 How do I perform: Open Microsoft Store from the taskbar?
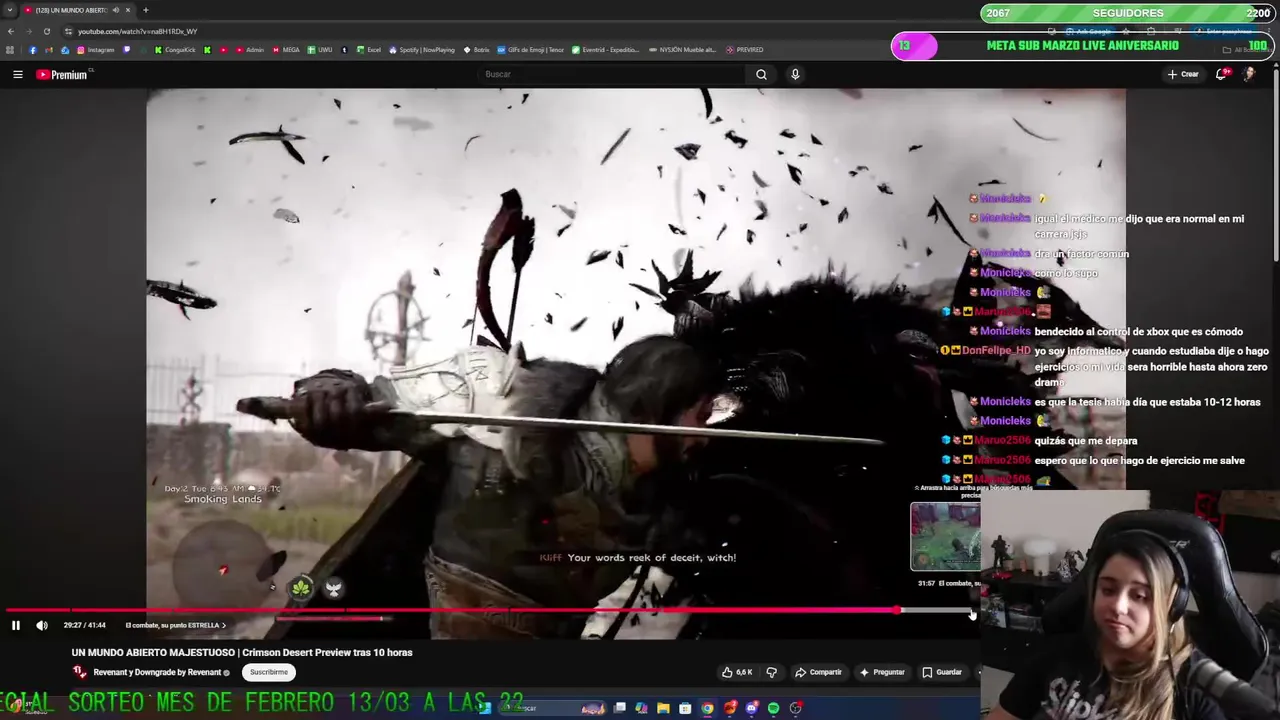tap(685, 708)
